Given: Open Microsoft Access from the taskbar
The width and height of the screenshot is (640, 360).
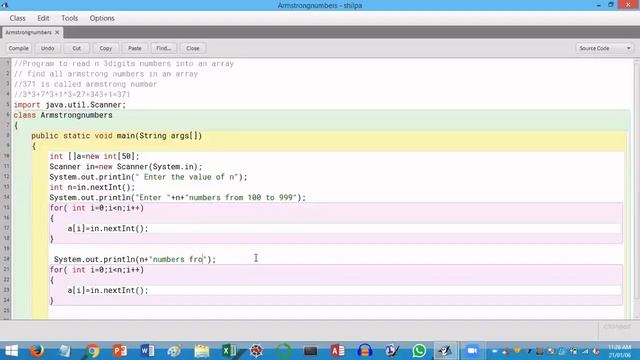Looking at the screenshot, I should 338,351.
